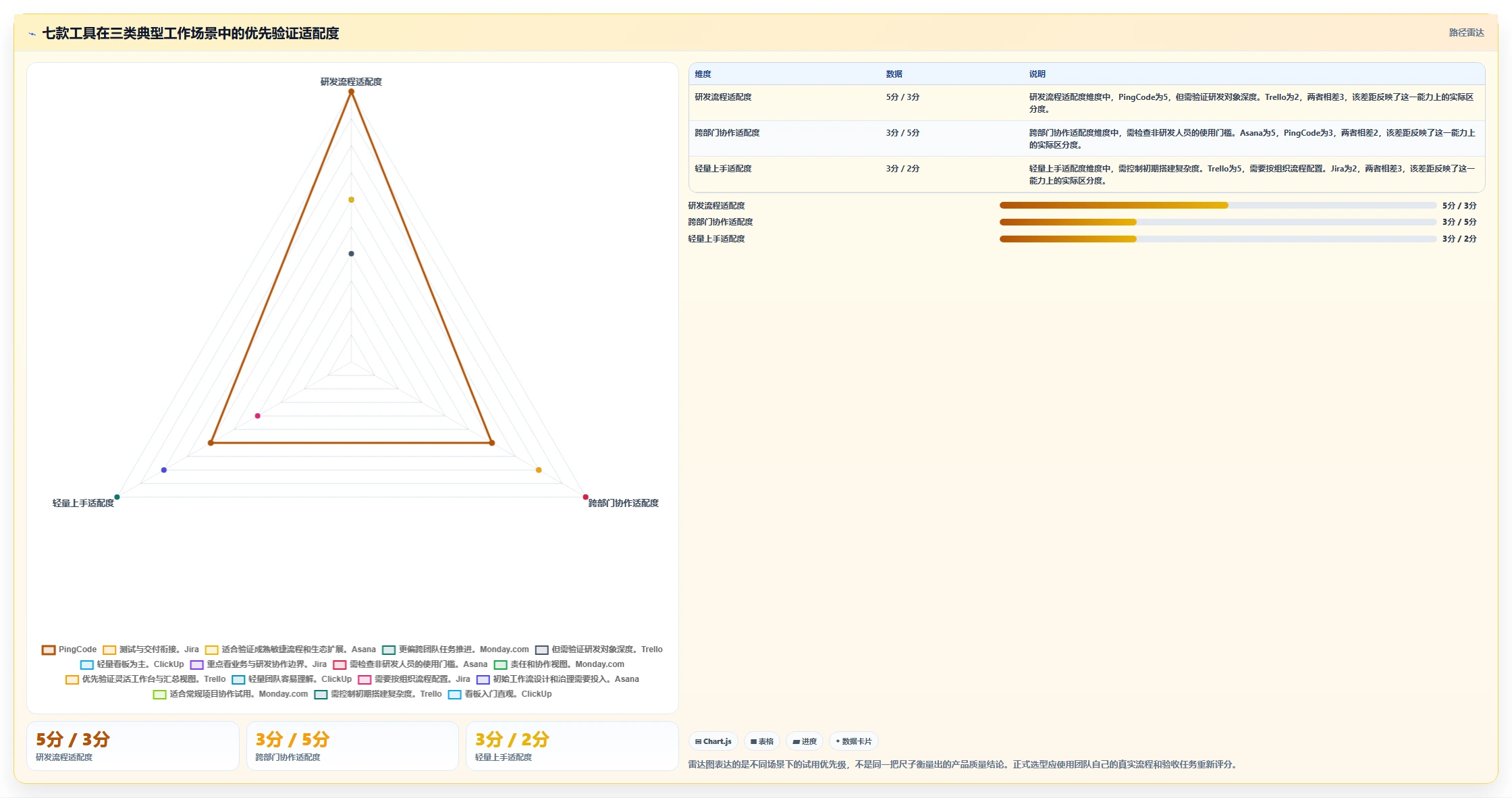Image resolution: width=1512 pixels, height=798 pixels.
Task: Click the 看板入门直观。ClickUp legend swatch
Action: tap(455, 695)
